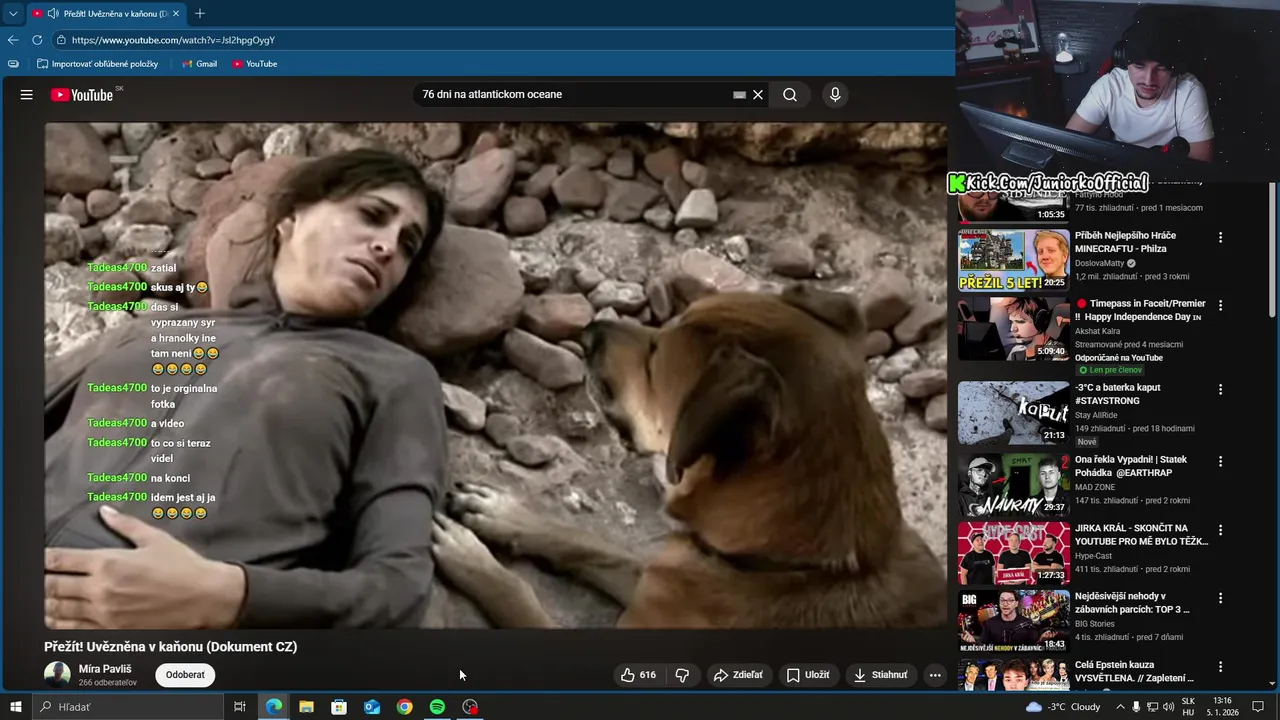Viewport: 1280px width, 720px height.
Task: Click the Míra Pavliš channel avatar
Action: click(57, 675)
